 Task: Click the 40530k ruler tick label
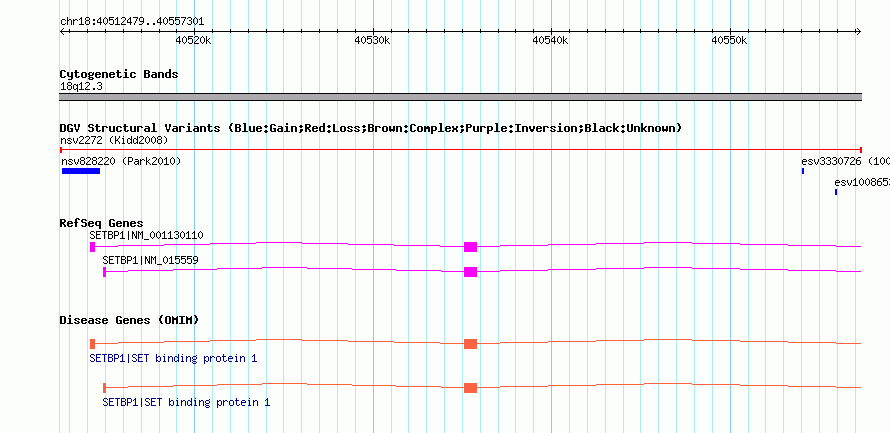(372, 40)
